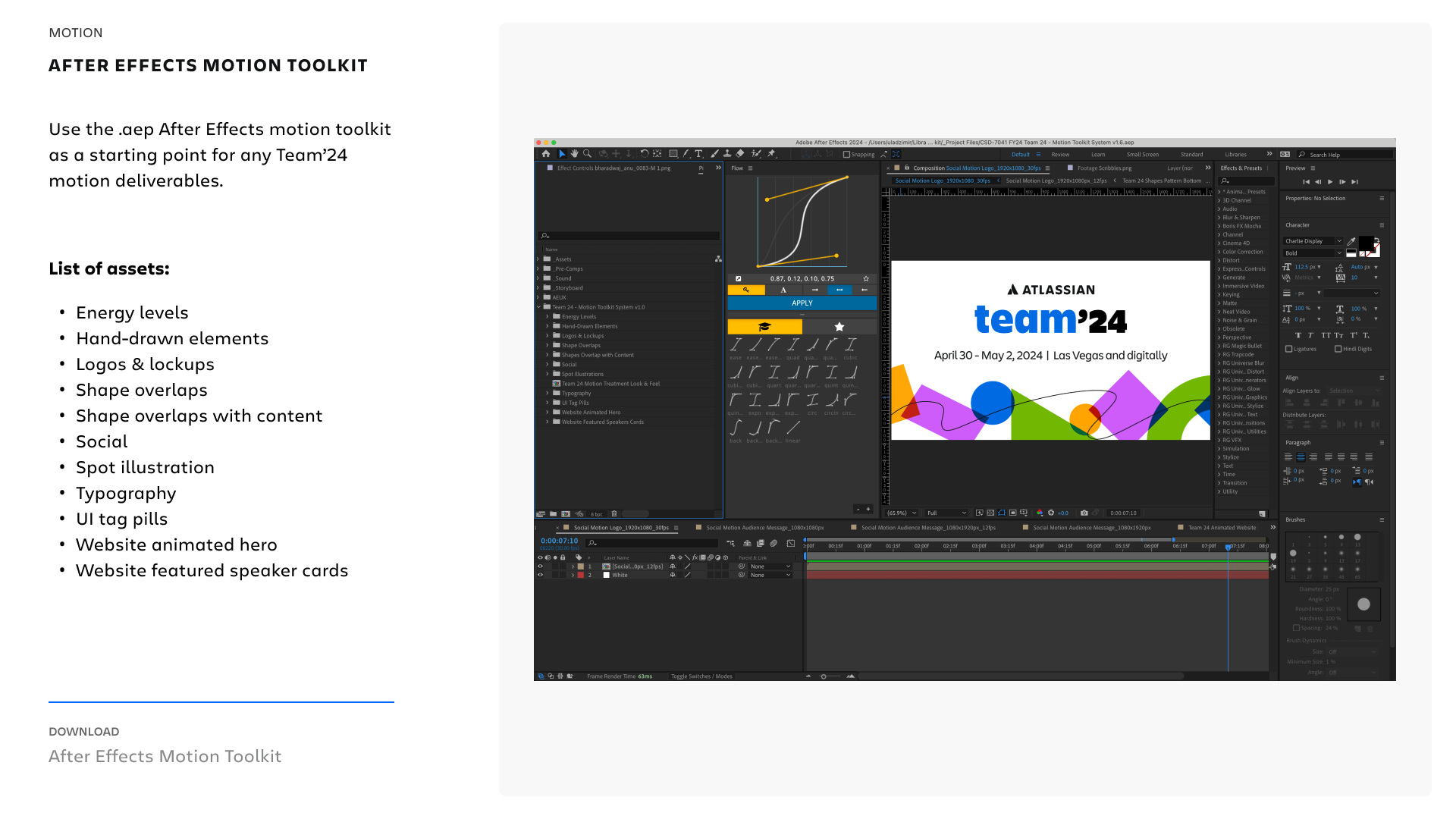Select the Puppet Pin tool

click(771, 154)
